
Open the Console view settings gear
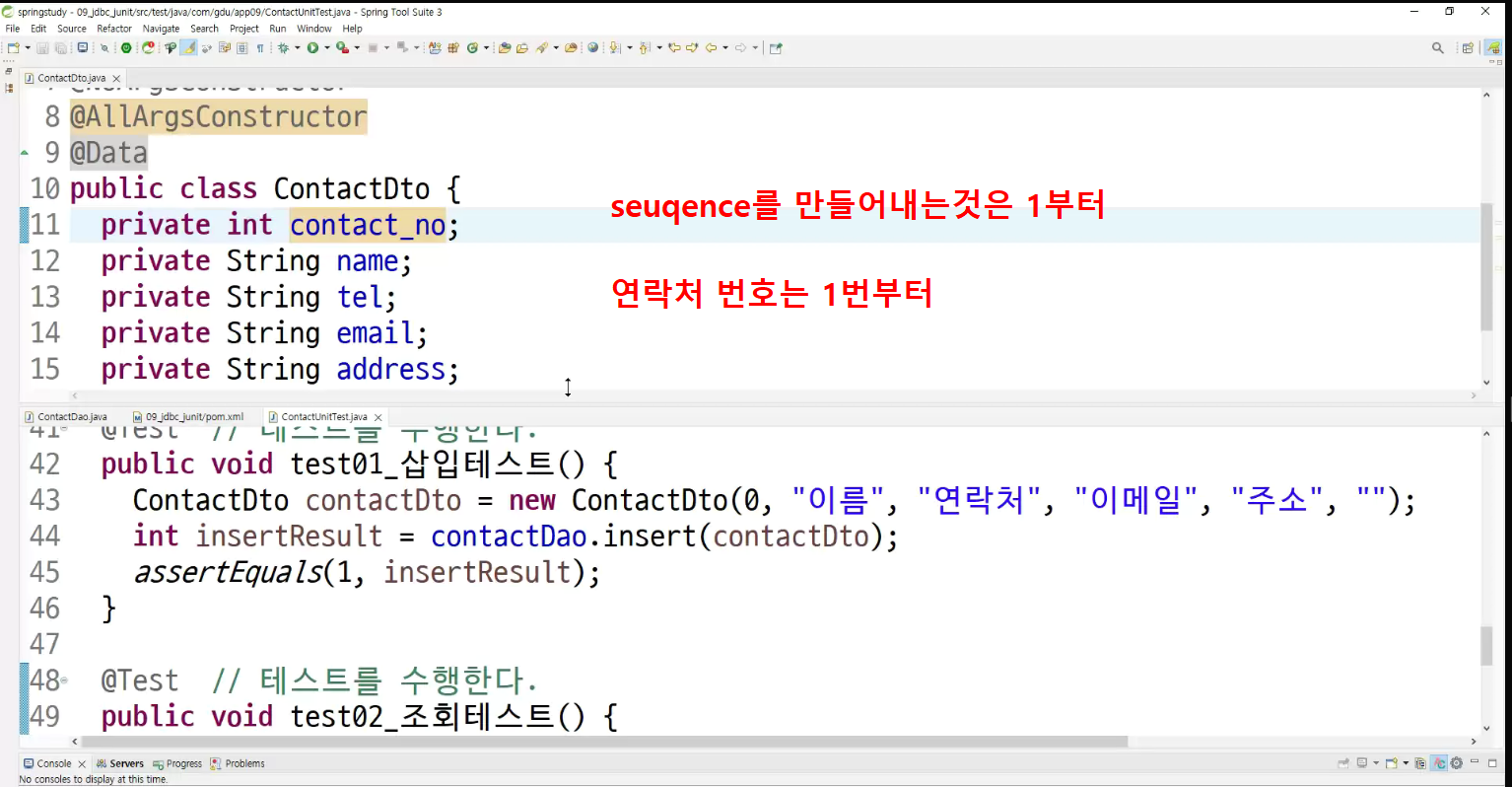point(1457,763)
